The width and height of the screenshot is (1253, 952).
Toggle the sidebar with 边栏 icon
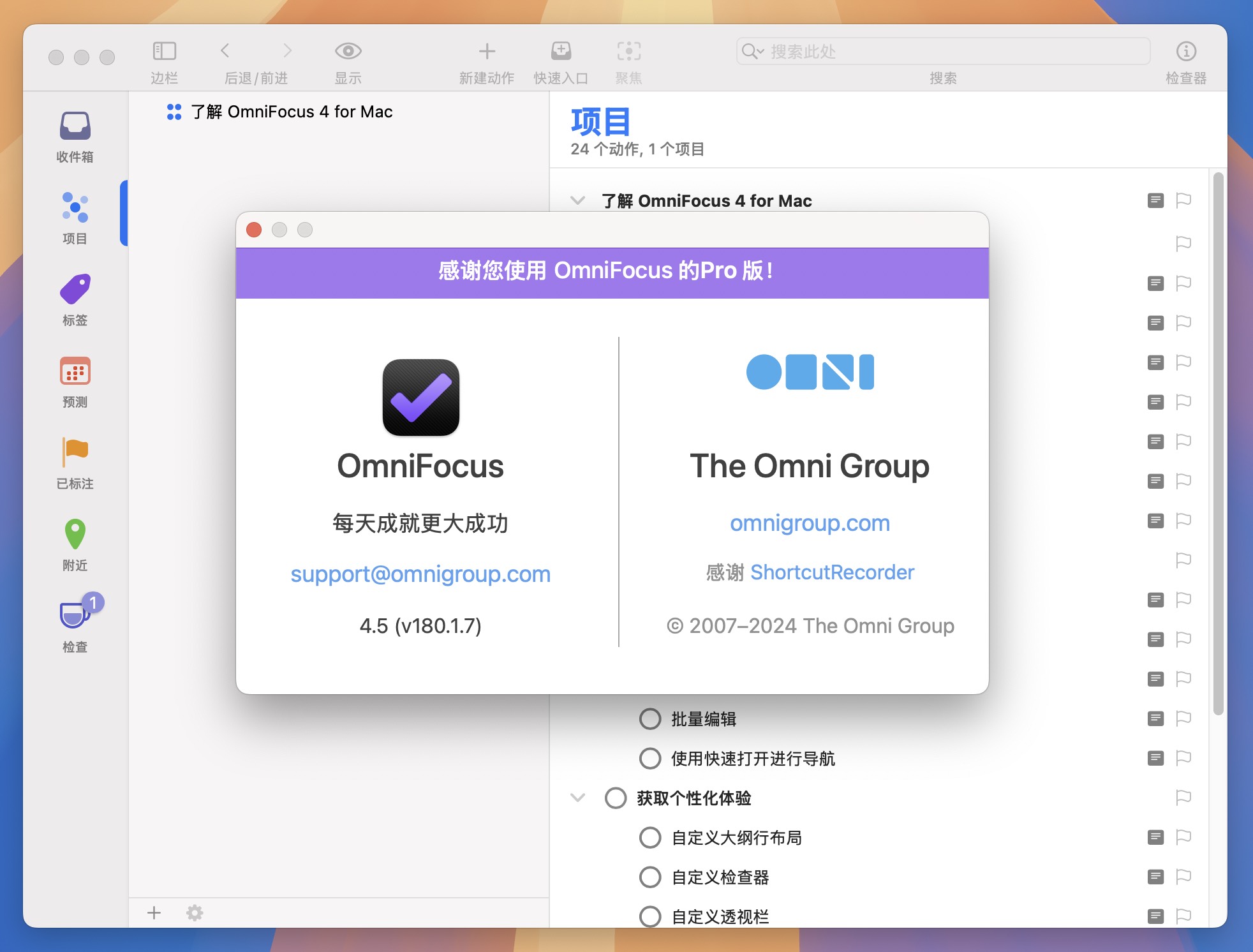pos(164,51)
